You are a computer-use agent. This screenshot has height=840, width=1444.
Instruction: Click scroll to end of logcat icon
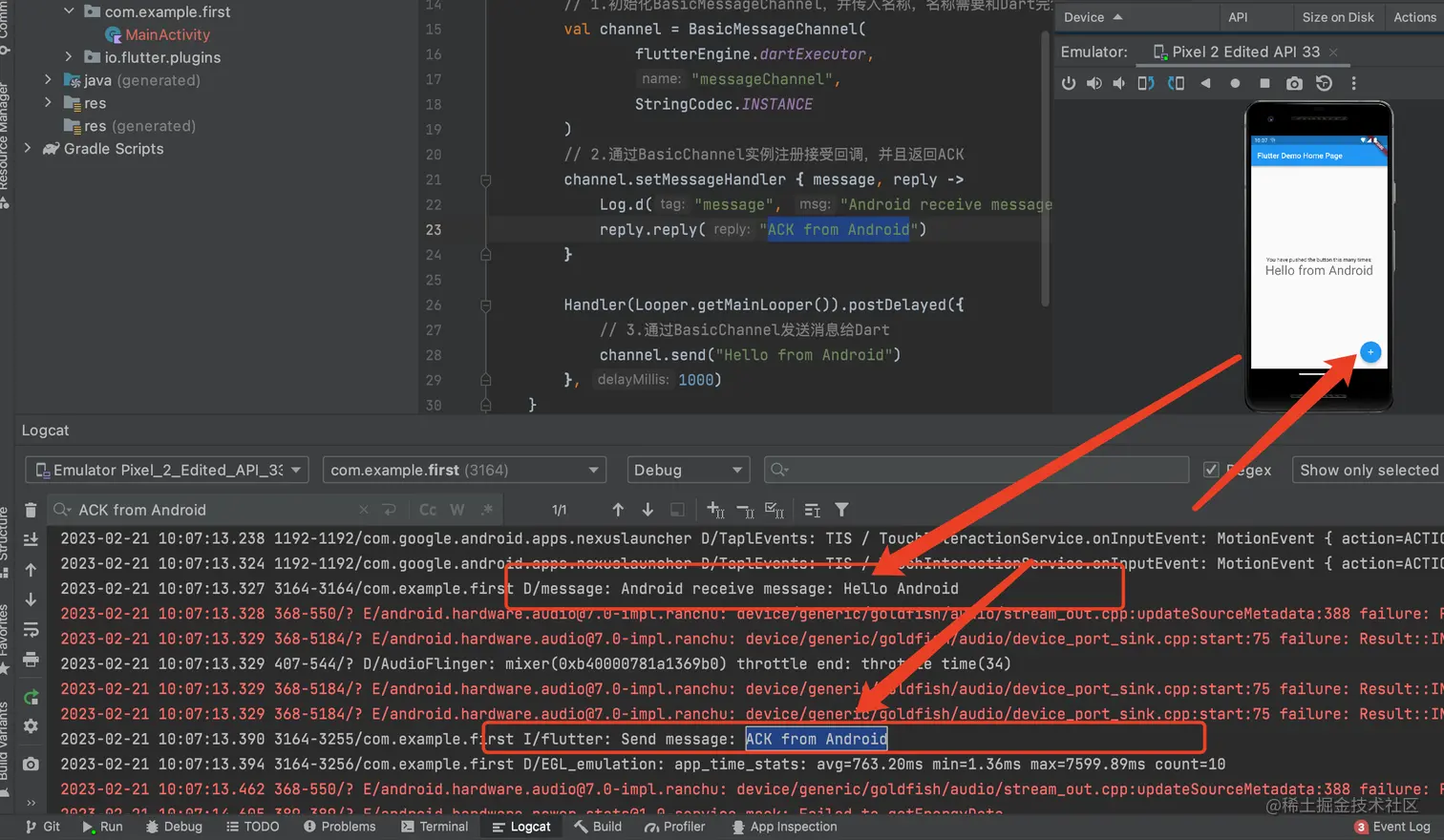click(31, 539)
